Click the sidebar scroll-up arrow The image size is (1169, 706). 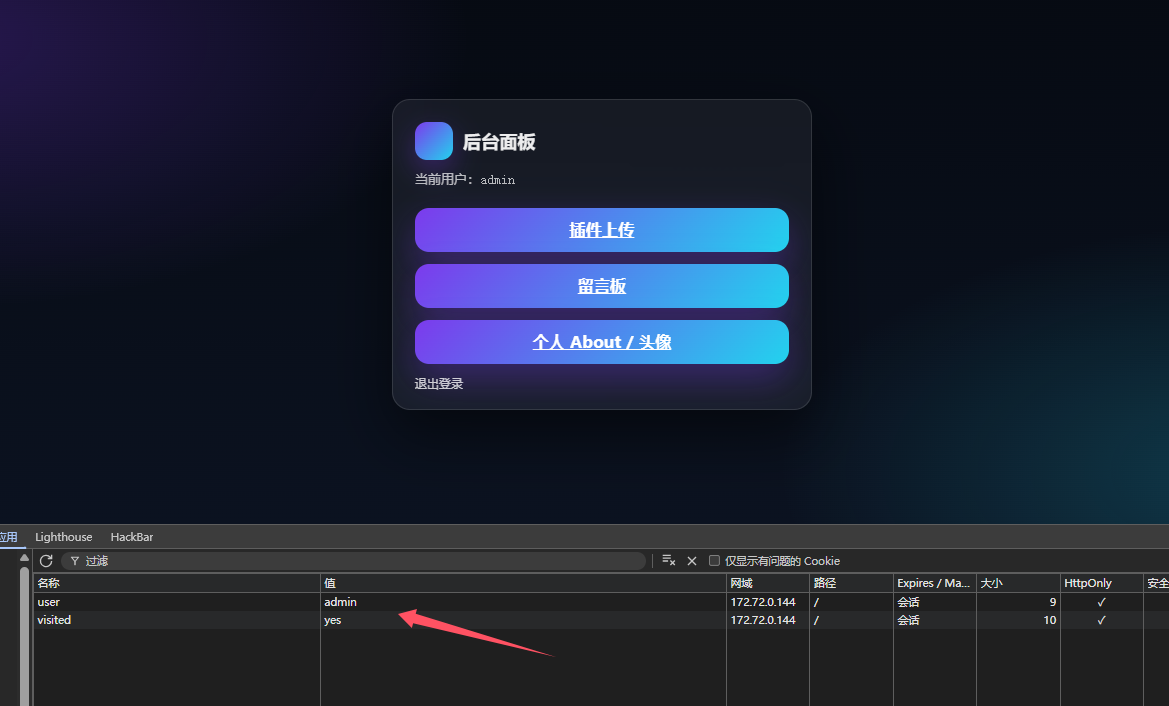click(24, 557)
